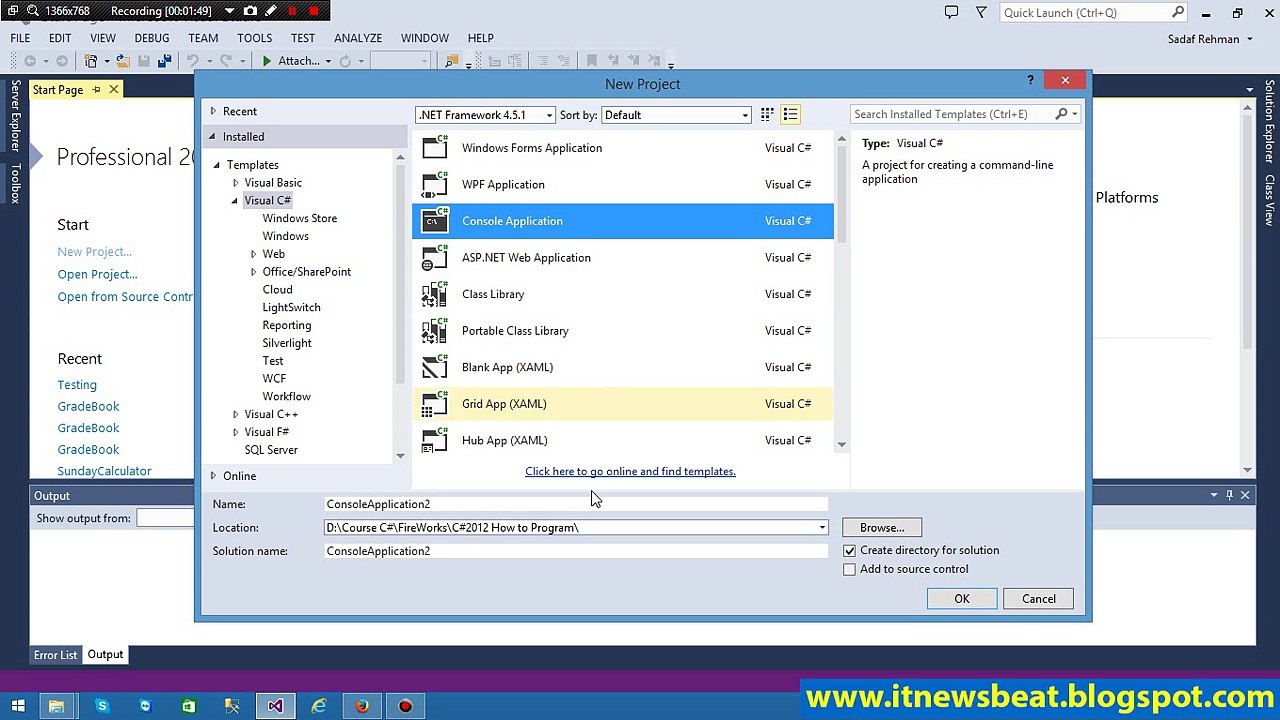Click here to go online templates link
This screenshot has width=1280, height=720.
pos(630,471)
